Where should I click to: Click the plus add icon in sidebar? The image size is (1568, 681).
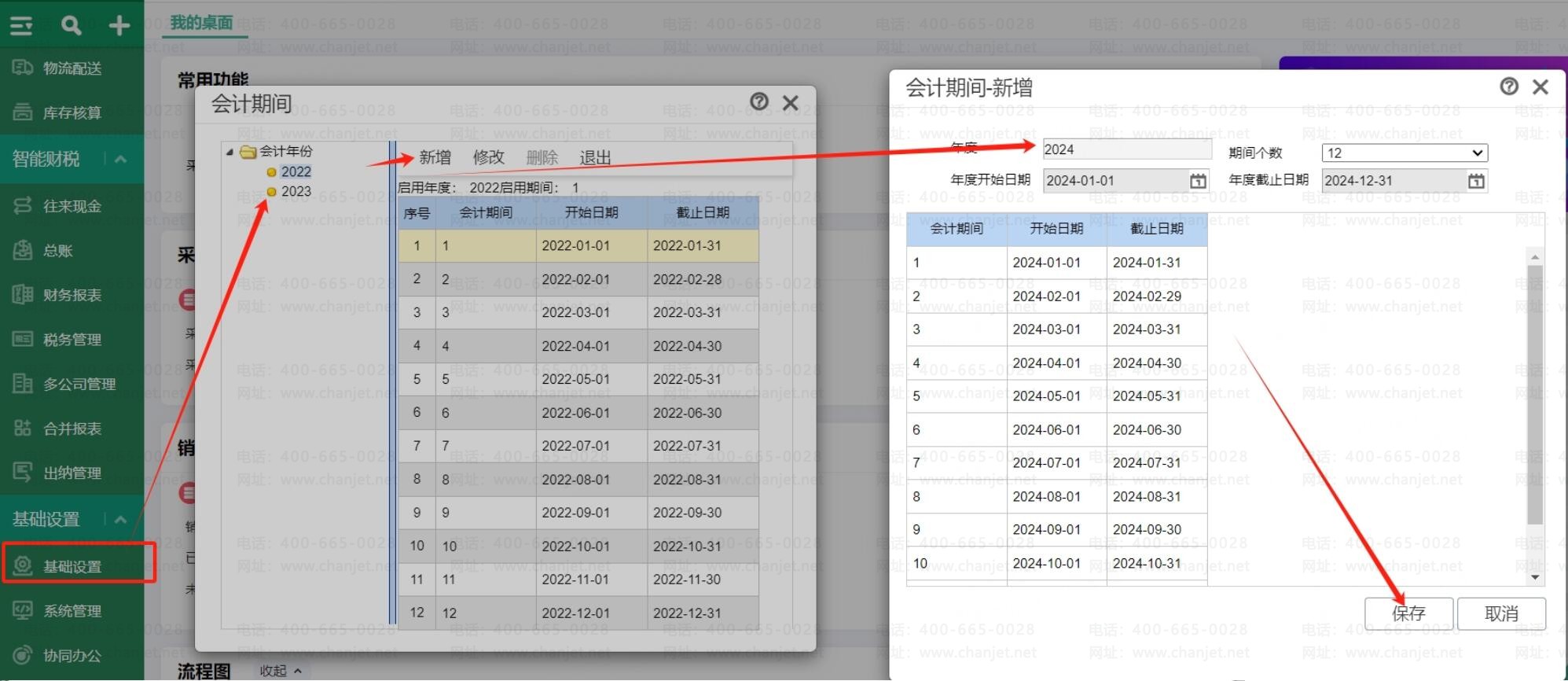(x=119, y=26)
